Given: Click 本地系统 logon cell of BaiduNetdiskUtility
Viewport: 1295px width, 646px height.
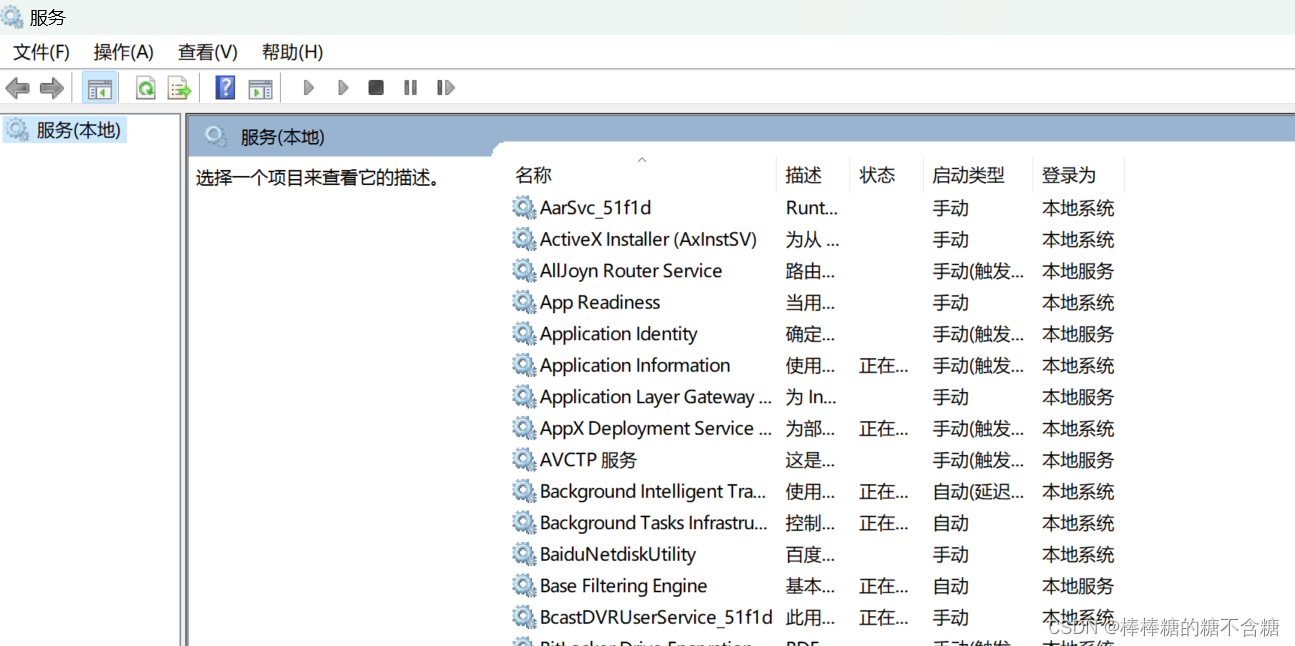Looking at the screenshot, I should click(x=1078, y=554).
